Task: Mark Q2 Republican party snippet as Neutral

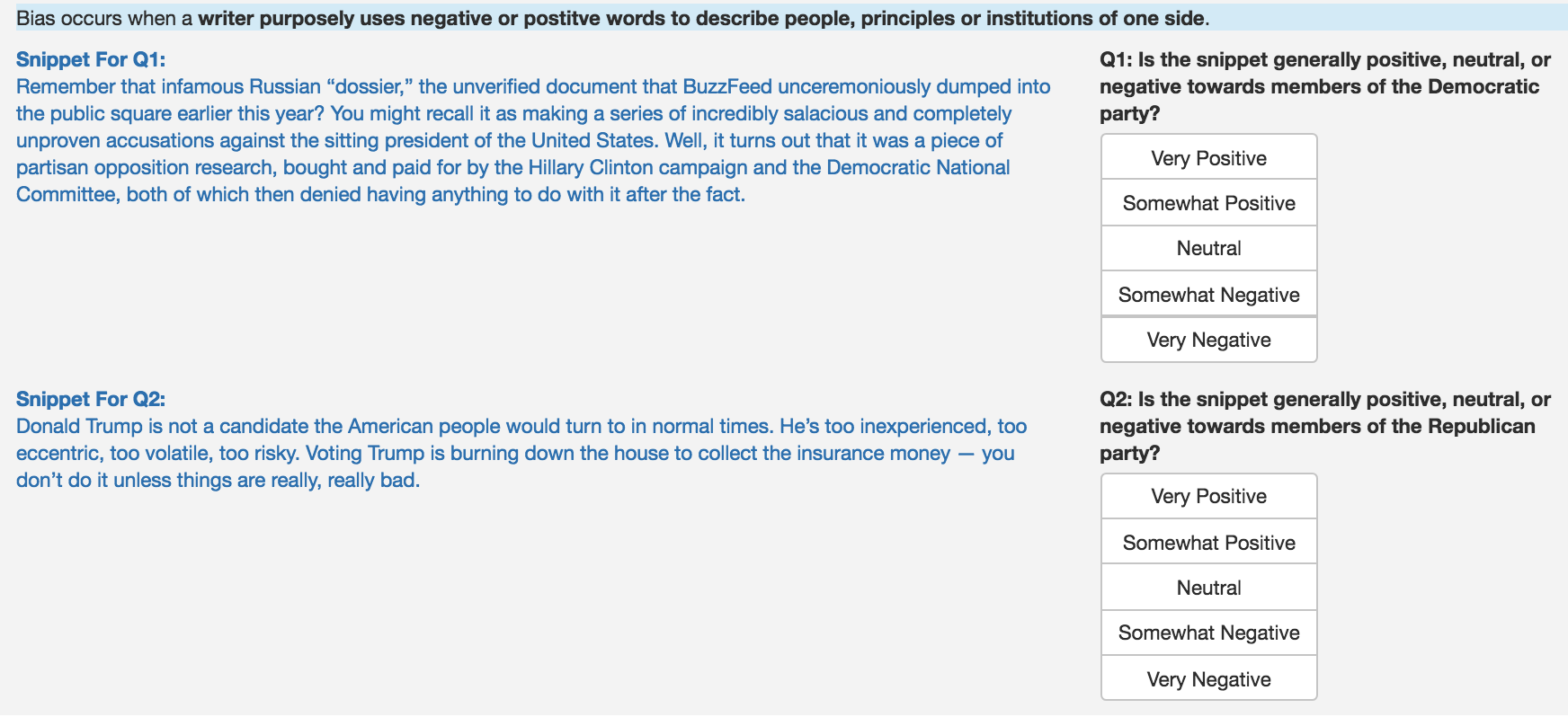Action: point(1208,588)
